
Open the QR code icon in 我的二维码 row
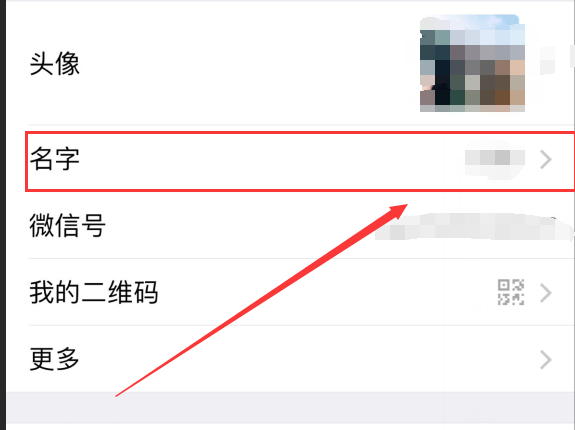(x=510, y=292)
